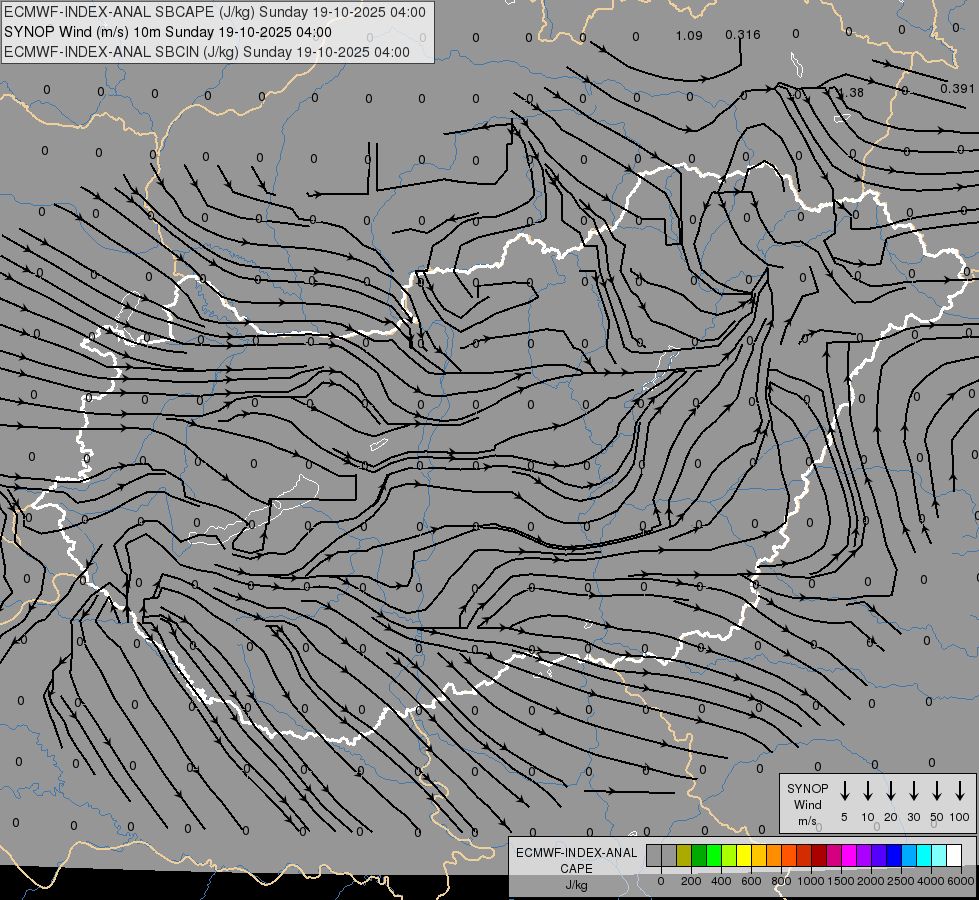Click the 100 m/s wind arrow symbol
979x900 pixels.
tap(960, 791)
